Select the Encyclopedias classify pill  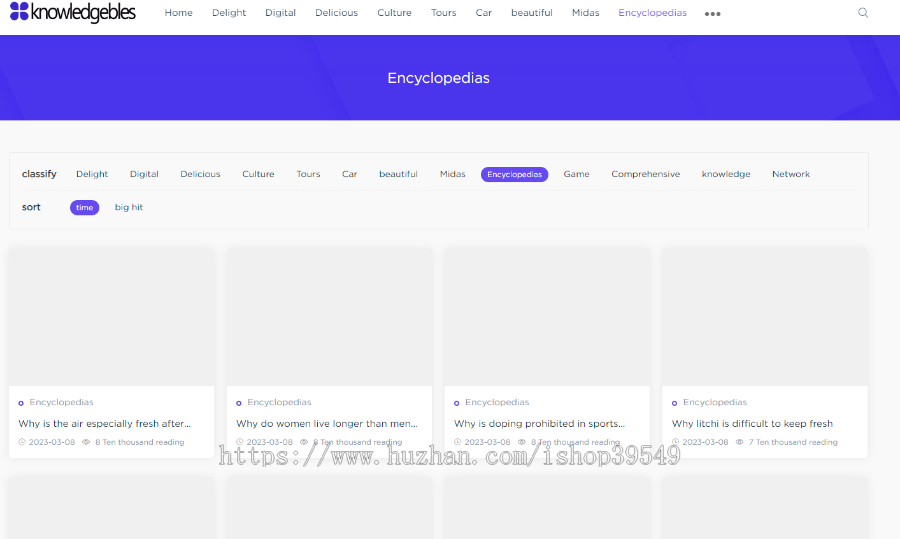tap(514, 175)
